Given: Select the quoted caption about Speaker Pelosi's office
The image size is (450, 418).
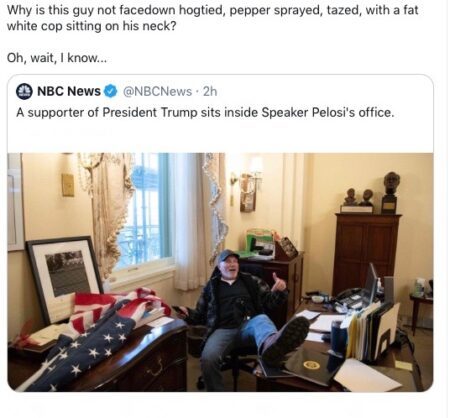Looking at the screenshot, I should pyautogui.click(x=205, y=113).
